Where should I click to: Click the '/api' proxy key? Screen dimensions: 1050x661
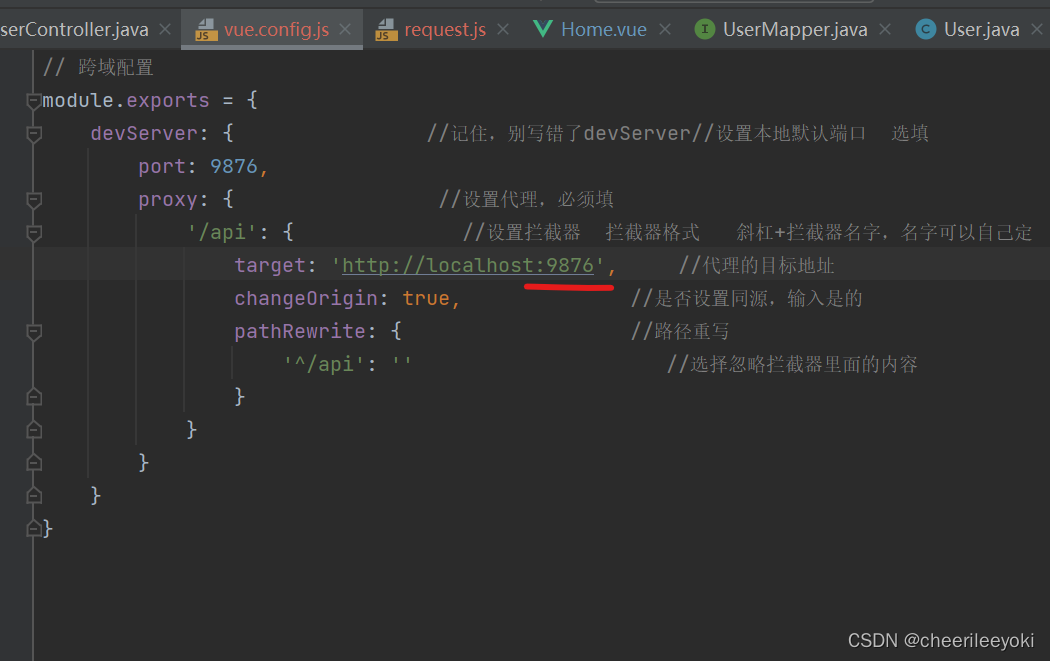pyautogui.click(x=222, y=232)
